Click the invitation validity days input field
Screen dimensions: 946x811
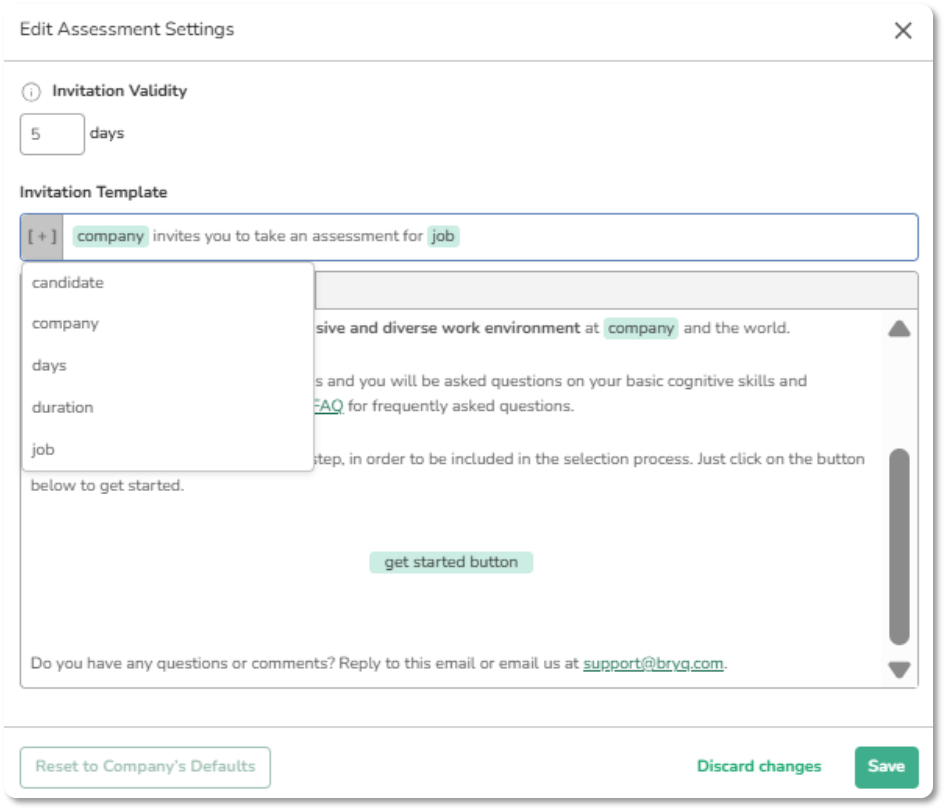point(52,134)
